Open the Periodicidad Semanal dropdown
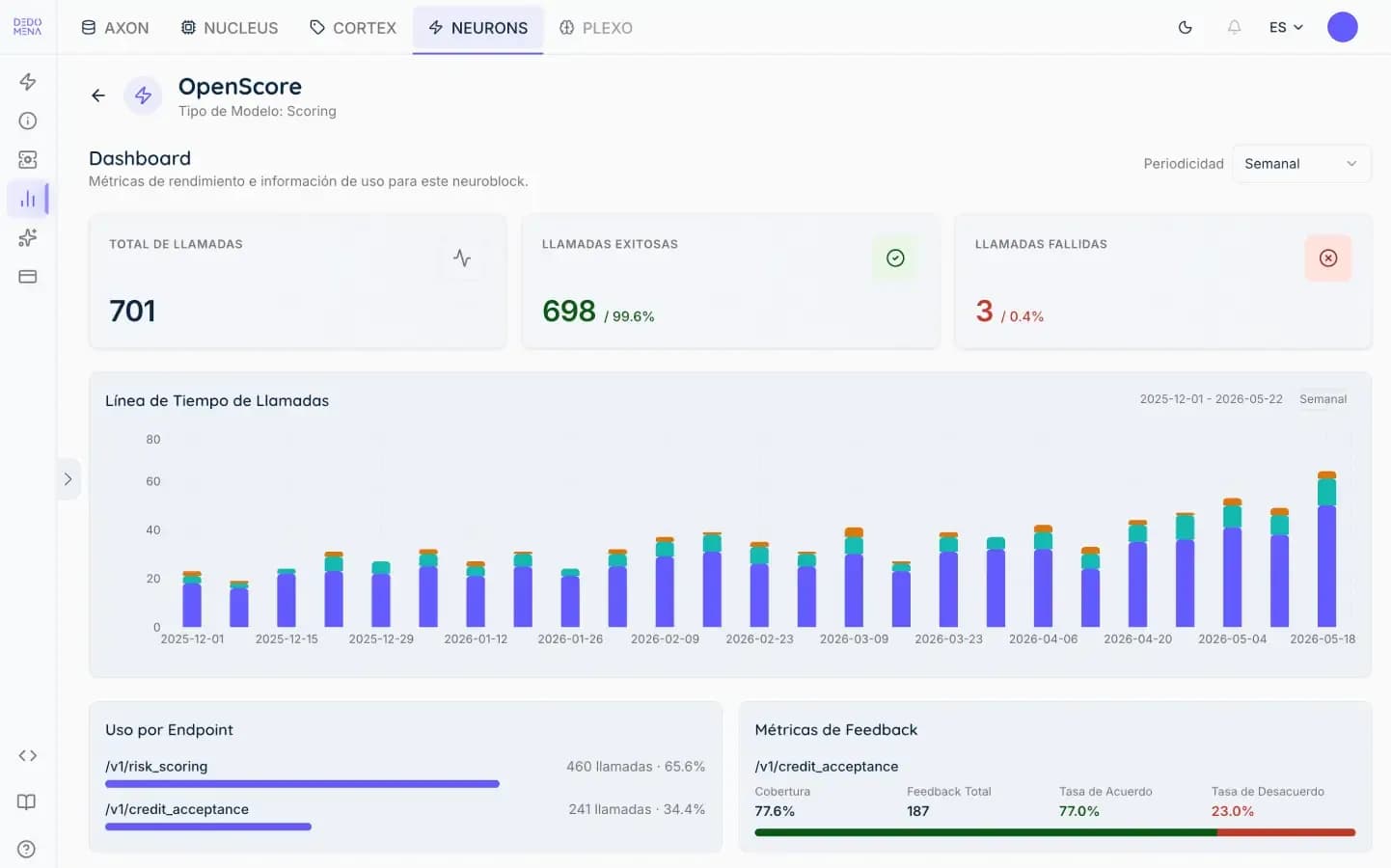Viewport: 1391px width, 868px height. tap(1301, 164)
